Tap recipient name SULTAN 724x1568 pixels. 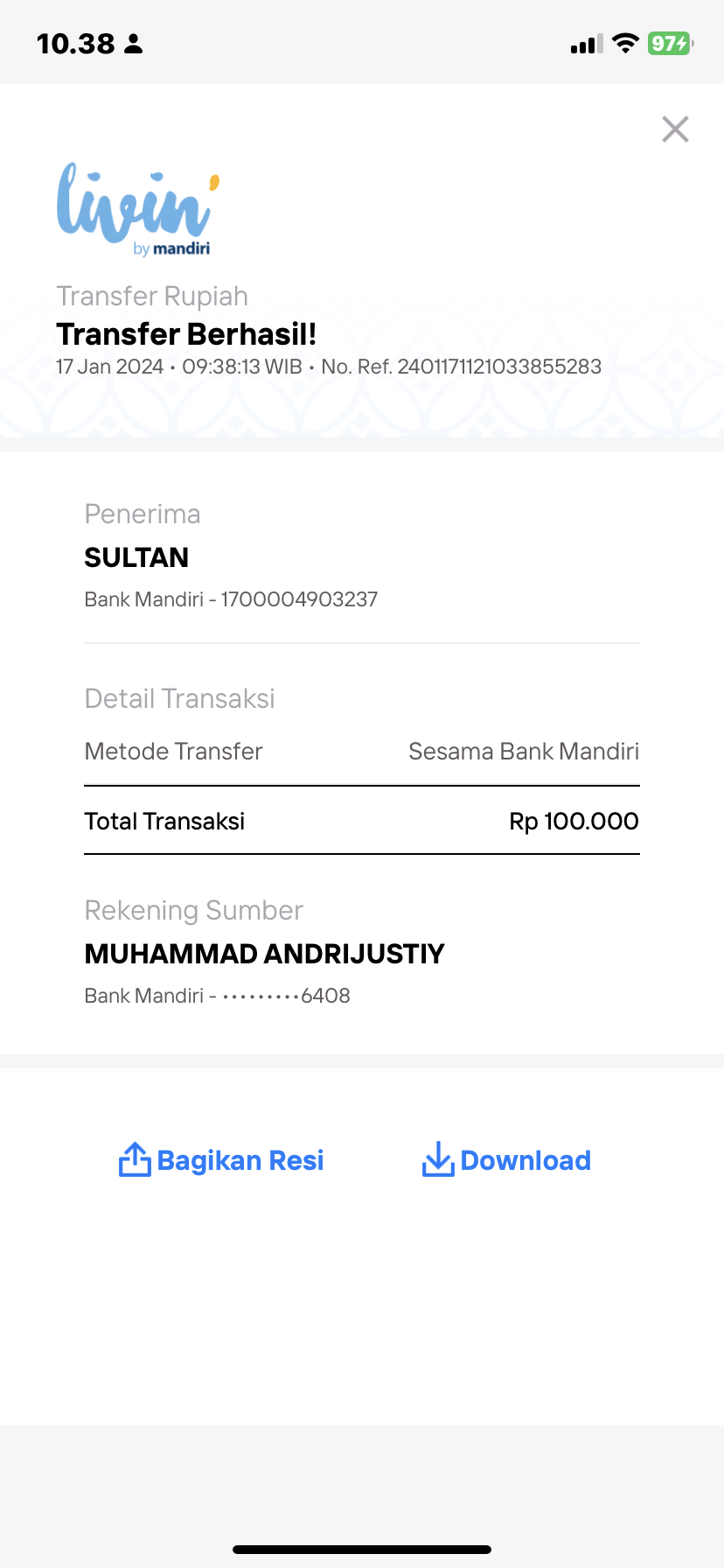click(136, 557)
